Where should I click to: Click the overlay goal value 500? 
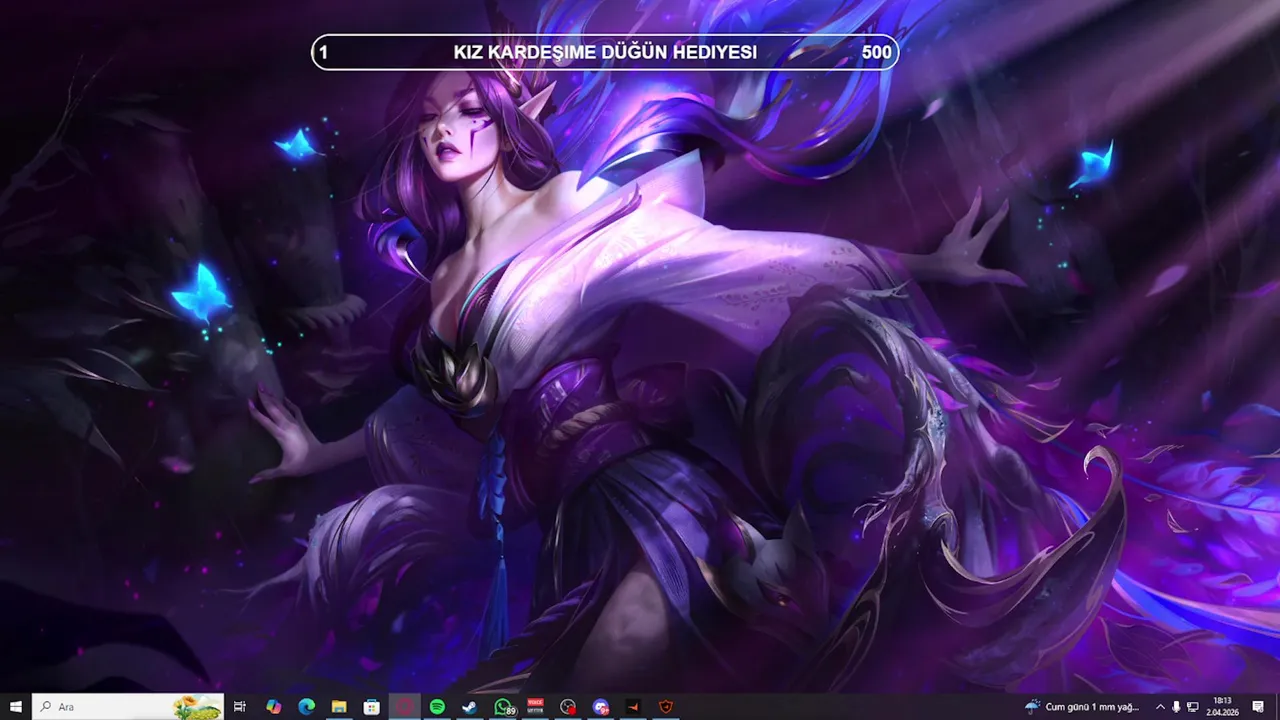tap(876, 52)
